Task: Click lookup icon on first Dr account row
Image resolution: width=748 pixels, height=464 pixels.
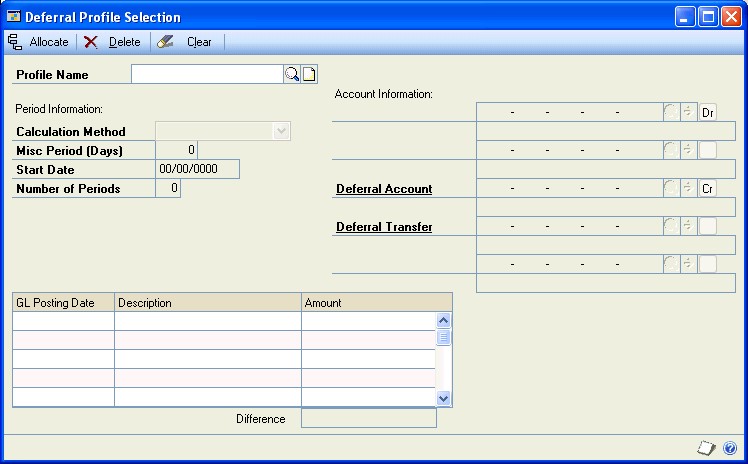Action: 671,112
